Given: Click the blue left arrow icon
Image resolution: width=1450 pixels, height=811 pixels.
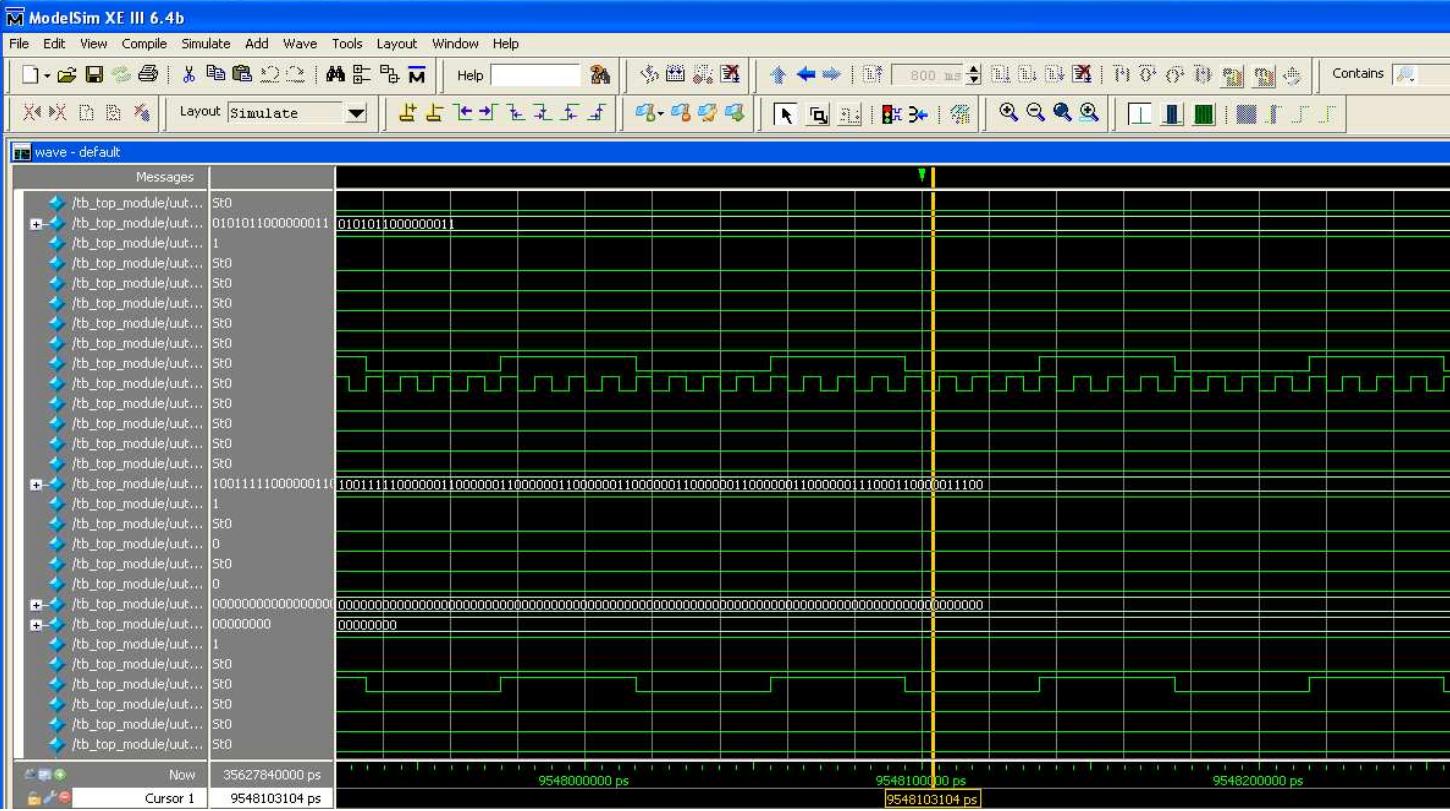Looking at the screenshot, I should pos(805,75).
